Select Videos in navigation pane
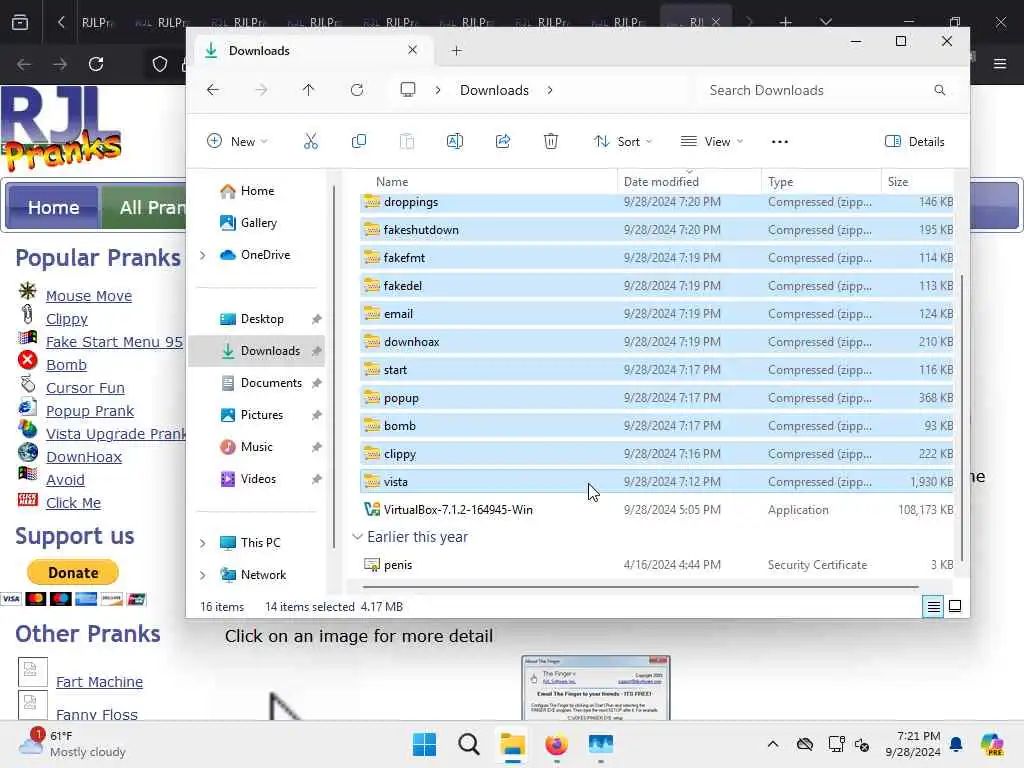This screenshot has height=768, width=1024. coord(258,479)
